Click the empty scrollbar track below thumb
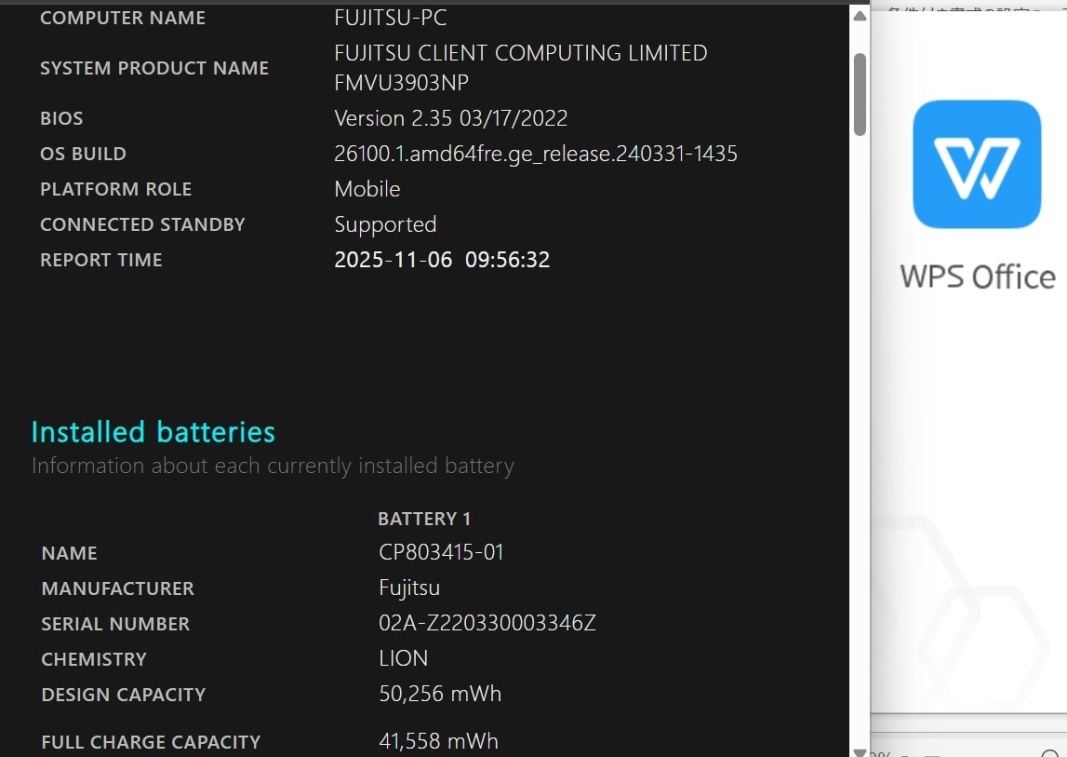Image resolution: width=1067 pixels, height=757 pixels. coord(859,441)
